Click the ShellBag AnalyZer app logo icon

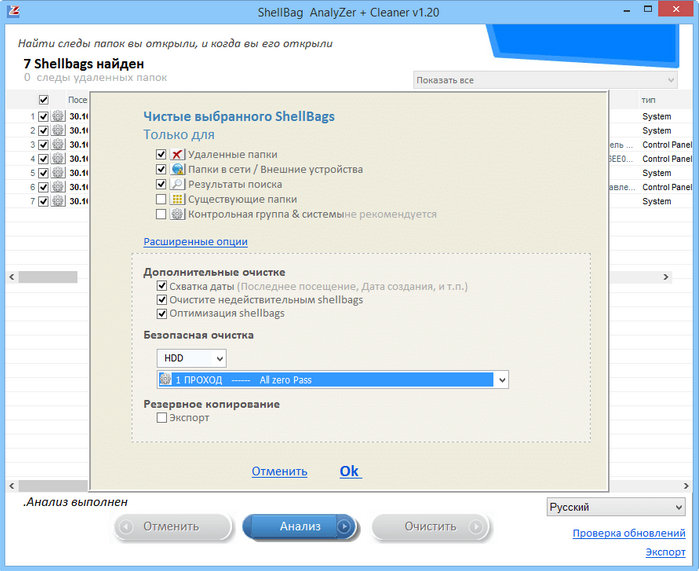[13, 11]
